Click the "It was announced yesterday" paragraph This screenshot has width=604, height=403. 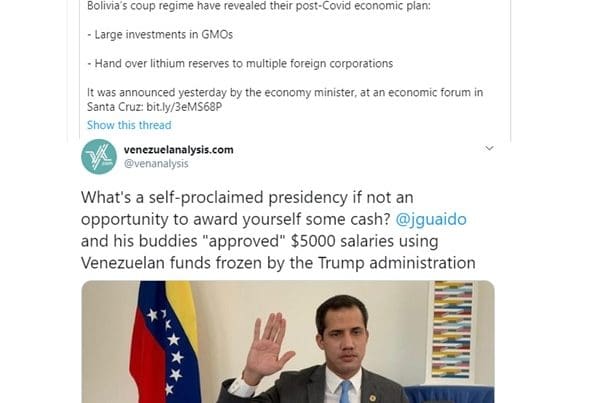[285, 99]
